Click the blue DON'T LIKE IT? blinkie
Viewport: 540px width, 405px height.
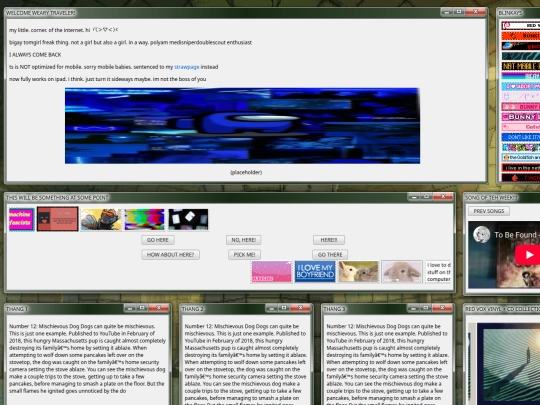521,137
